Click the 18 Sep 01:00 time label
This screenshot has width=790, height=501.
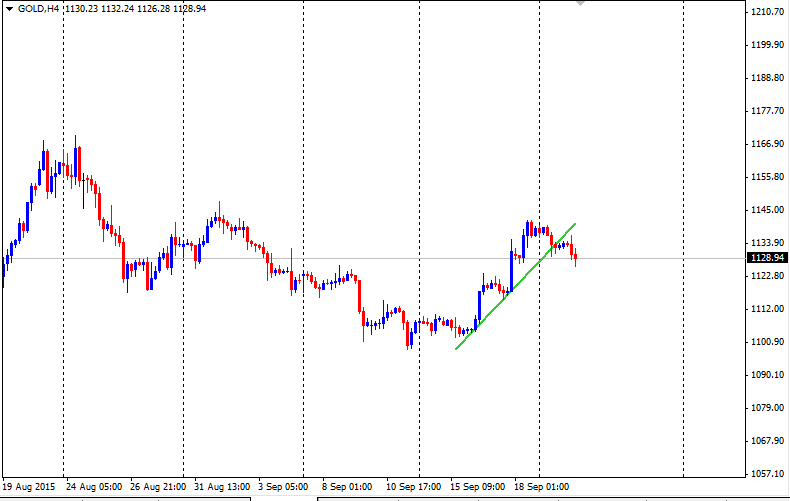[542, 487]
